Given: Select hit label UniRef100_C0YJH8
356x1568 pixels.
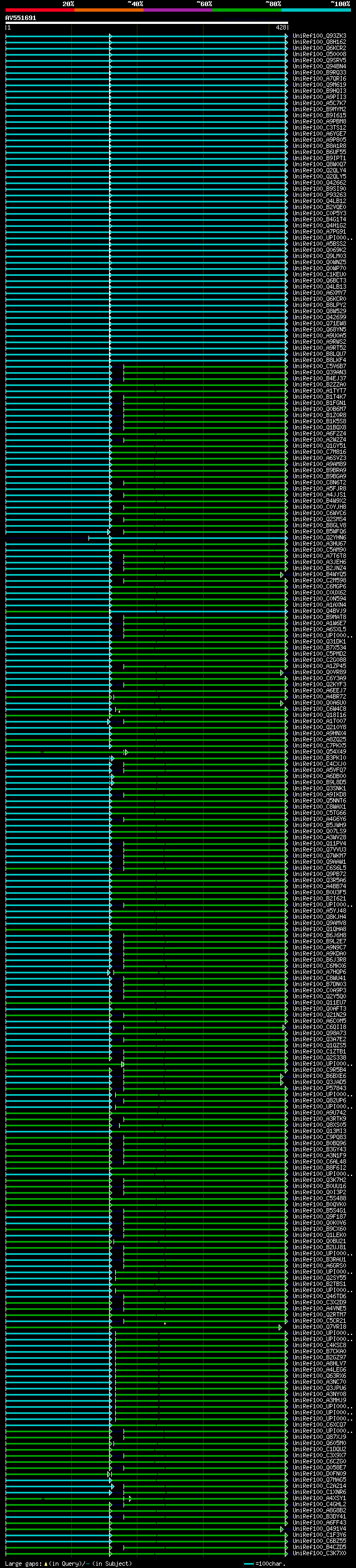Looking at the screenshot, I should (319, 507).
